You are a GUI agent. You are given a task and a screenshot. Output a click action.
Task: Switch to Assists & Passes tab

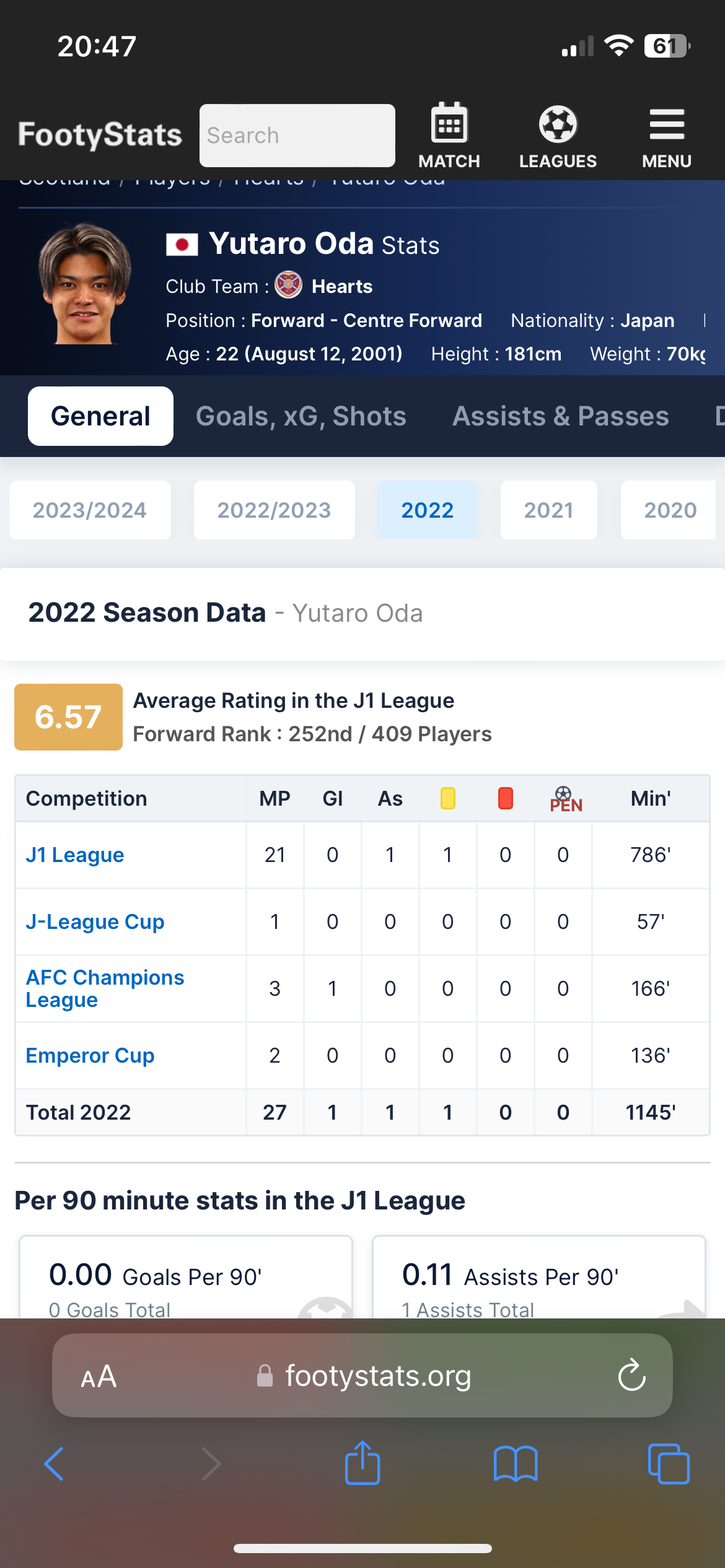click(561, 416)
